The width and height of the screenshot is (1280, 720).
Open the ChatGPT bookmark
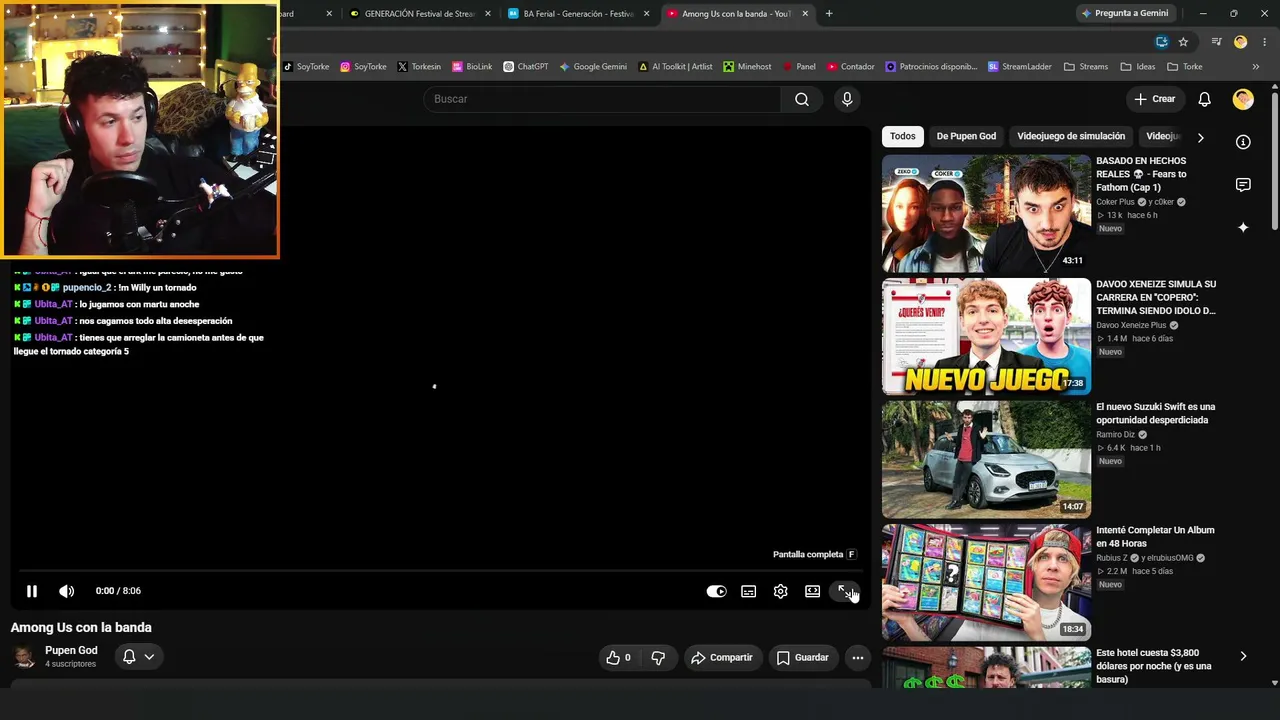[x=526, y=67]
